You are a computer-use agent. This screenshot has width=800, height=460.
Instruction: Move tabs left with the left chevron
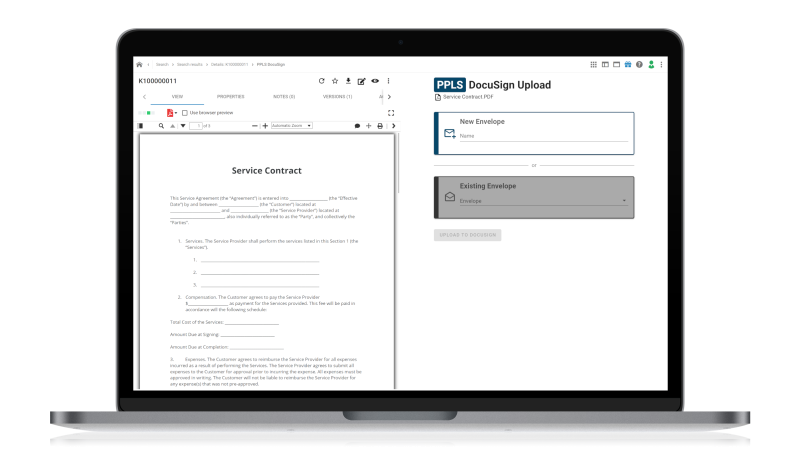click(144, 97)
